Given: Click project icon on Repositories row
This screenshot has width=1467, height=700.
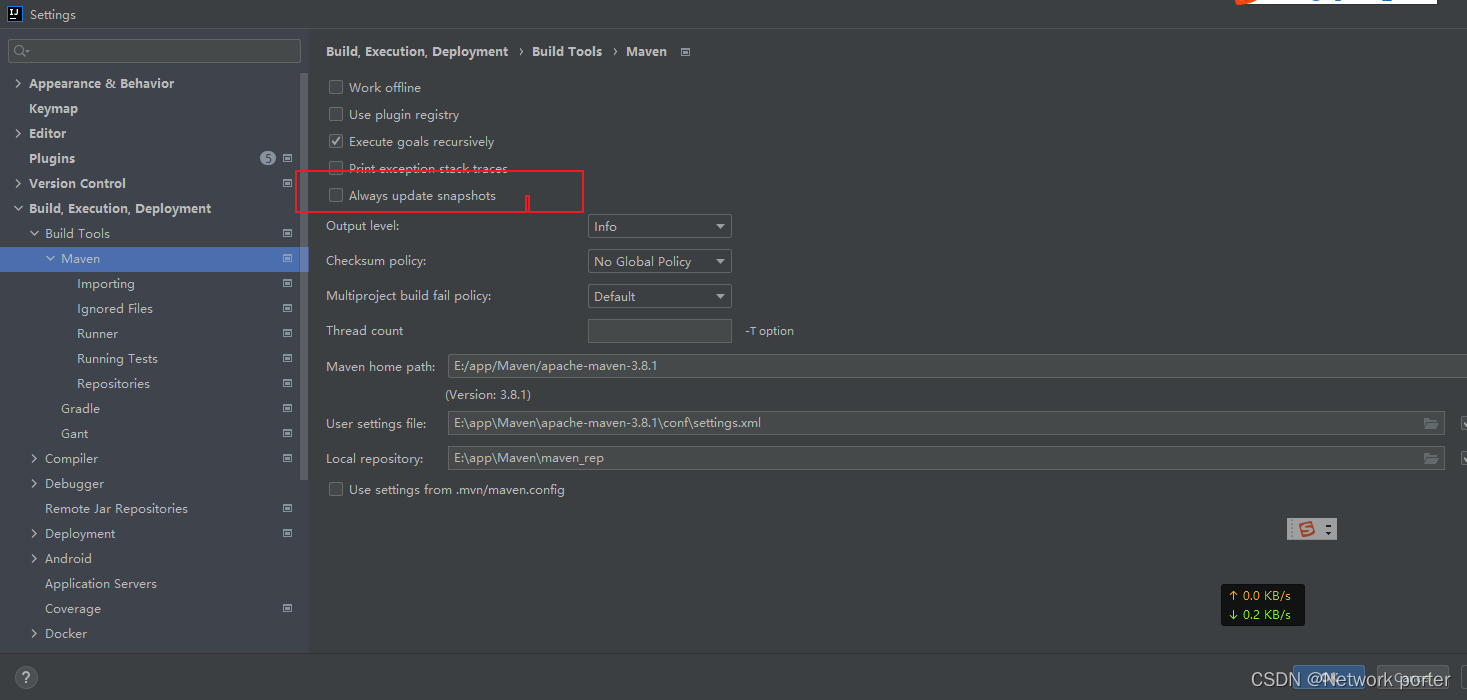Looking at the screenshot, I should 288,383.
